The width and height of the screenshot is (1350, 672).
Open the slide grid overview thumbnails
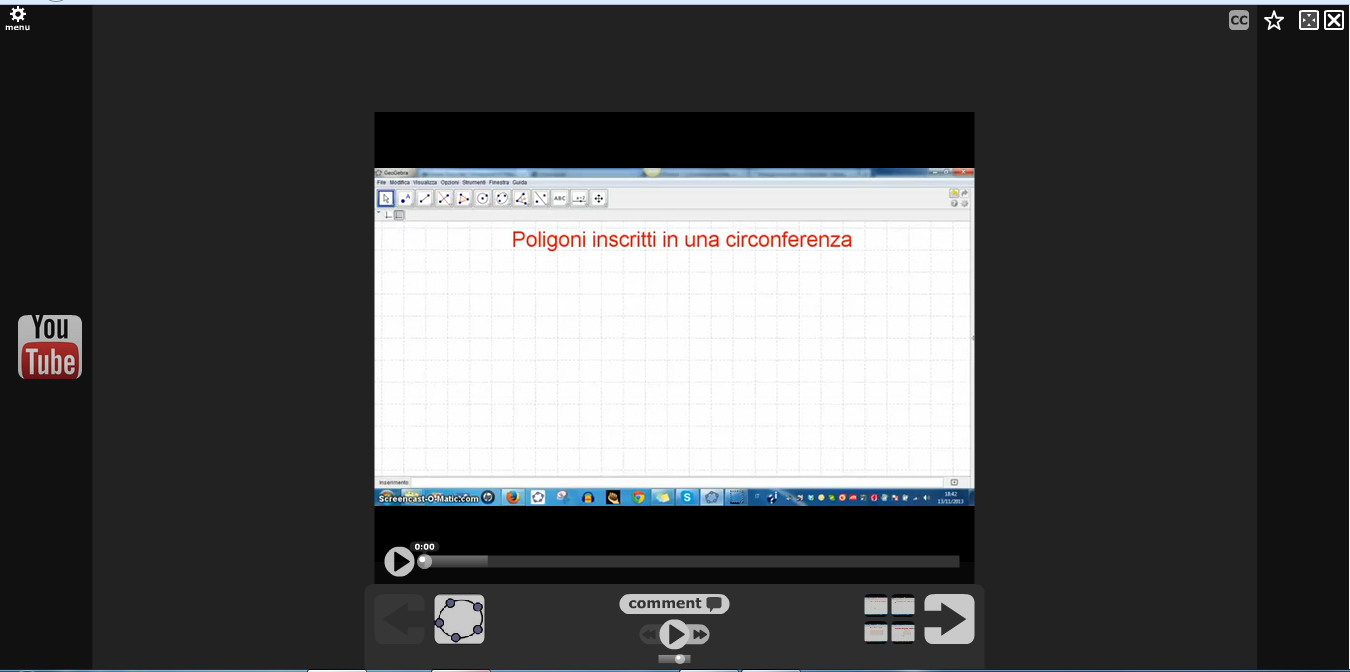pos(889,619)
